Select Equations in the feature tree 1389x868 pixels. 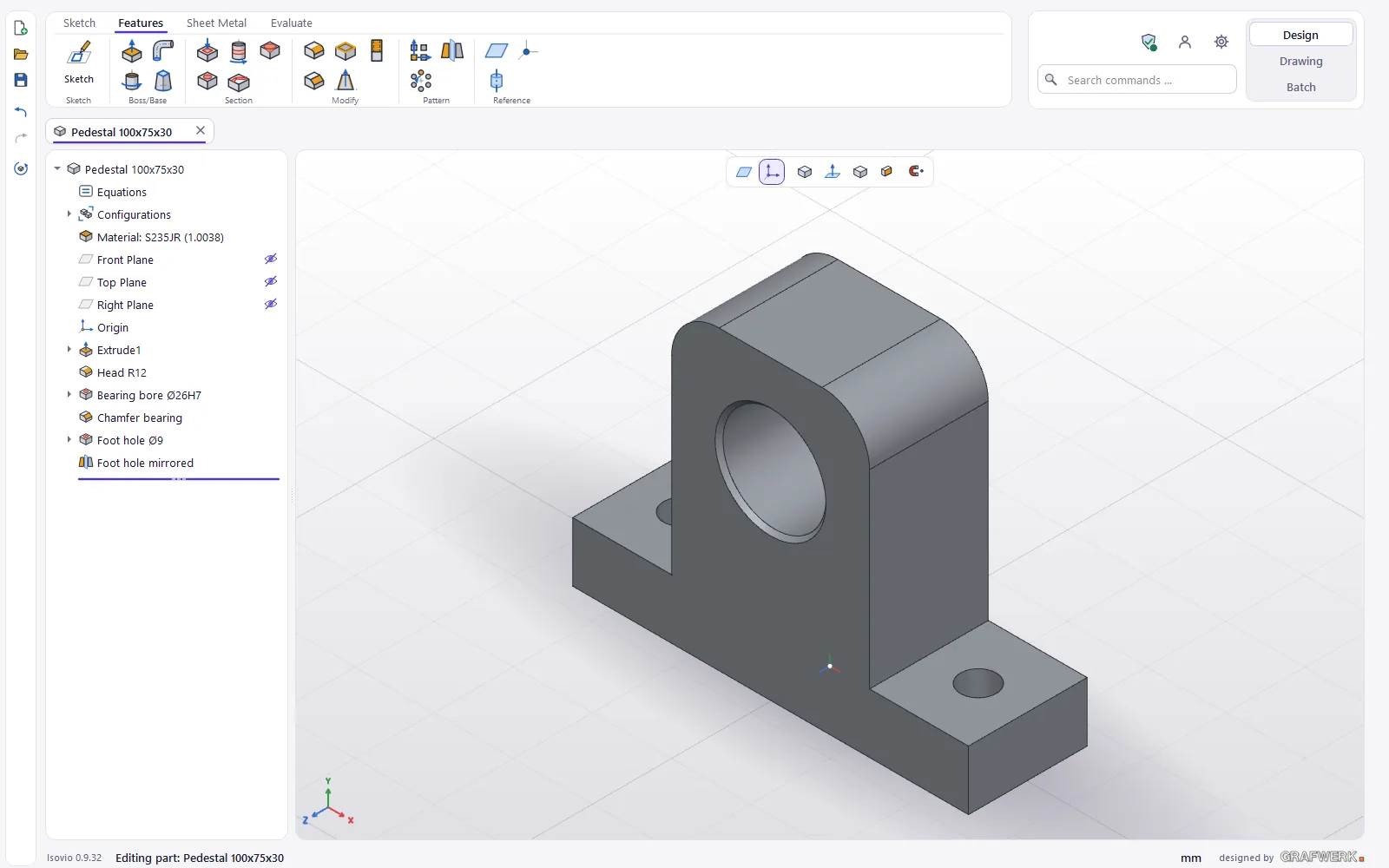point(122,192)
